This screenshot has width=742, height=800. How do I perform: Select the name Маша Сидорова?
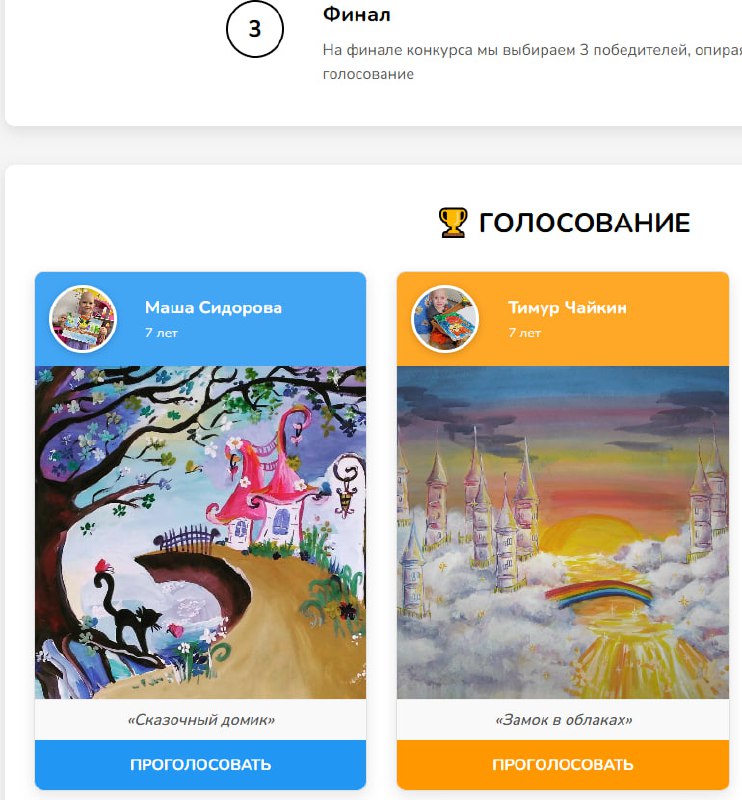tap(213, 308)
